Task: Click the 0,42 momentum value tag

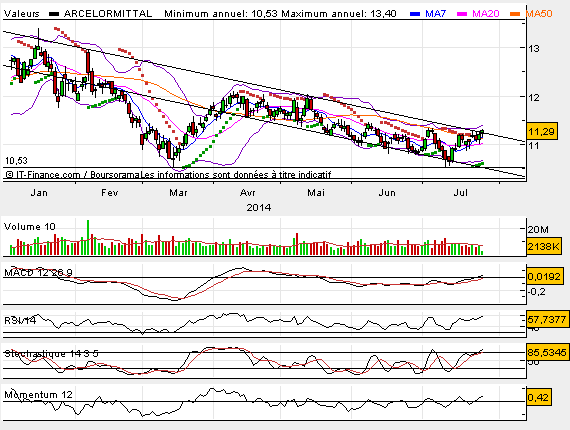Action: point(538,397)
